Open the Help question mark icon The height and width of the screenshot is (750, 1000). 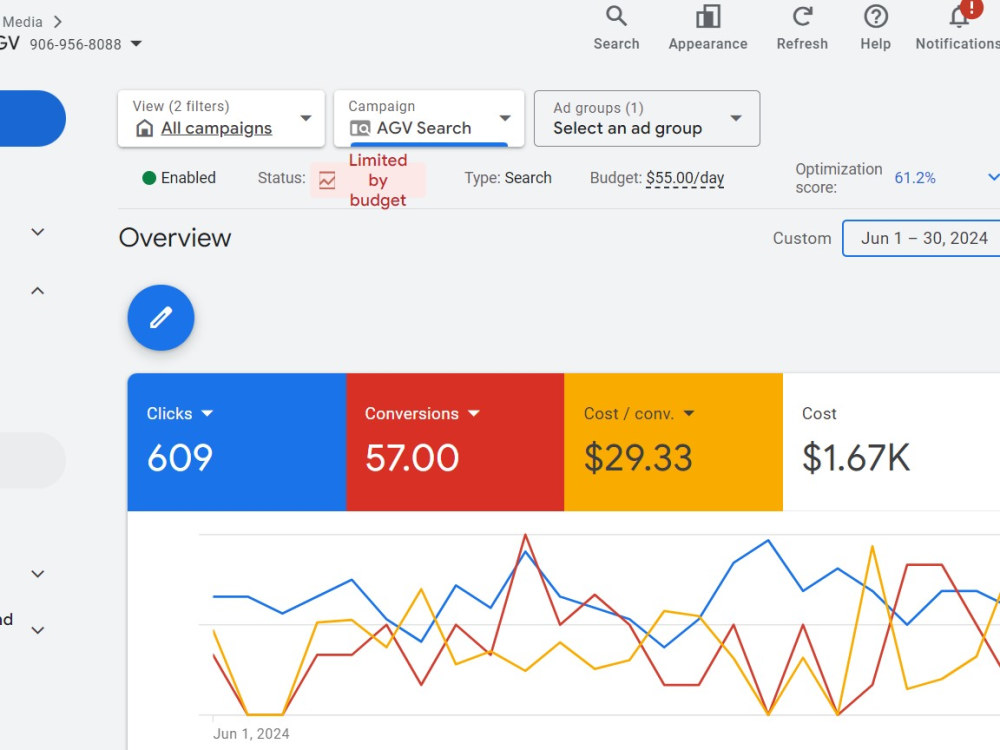pyautogui.click(x=876, y=17)
